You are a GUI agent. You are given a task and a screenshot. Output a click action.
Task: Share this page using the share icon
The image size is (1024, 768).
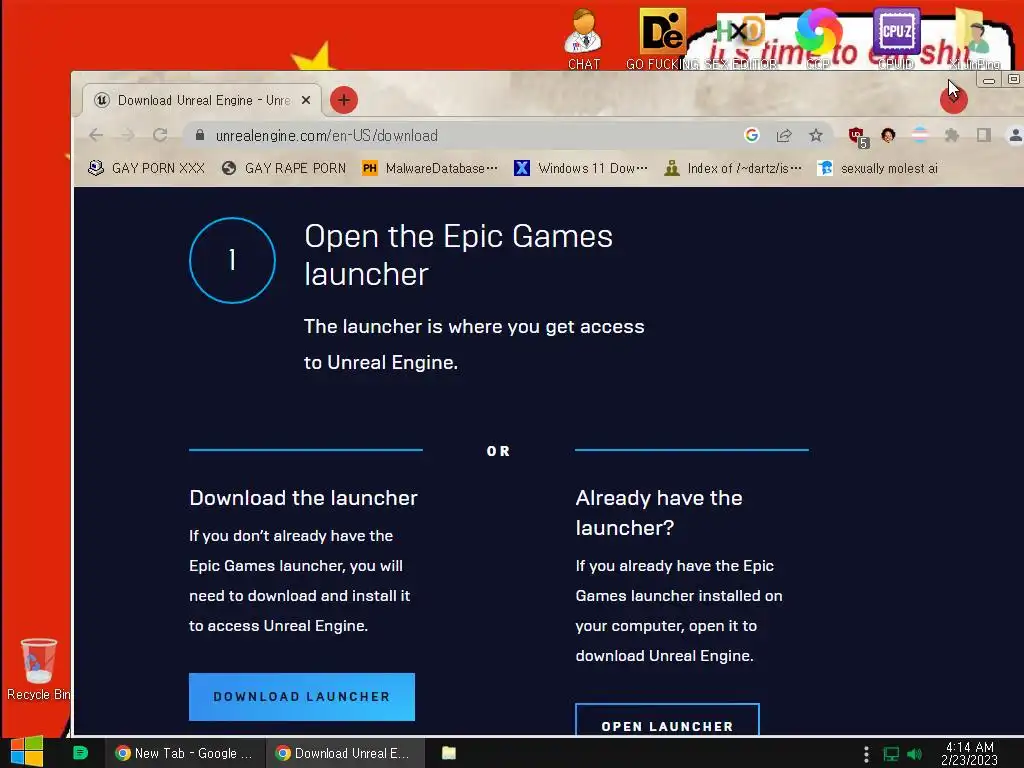click(x=784, y=135)
